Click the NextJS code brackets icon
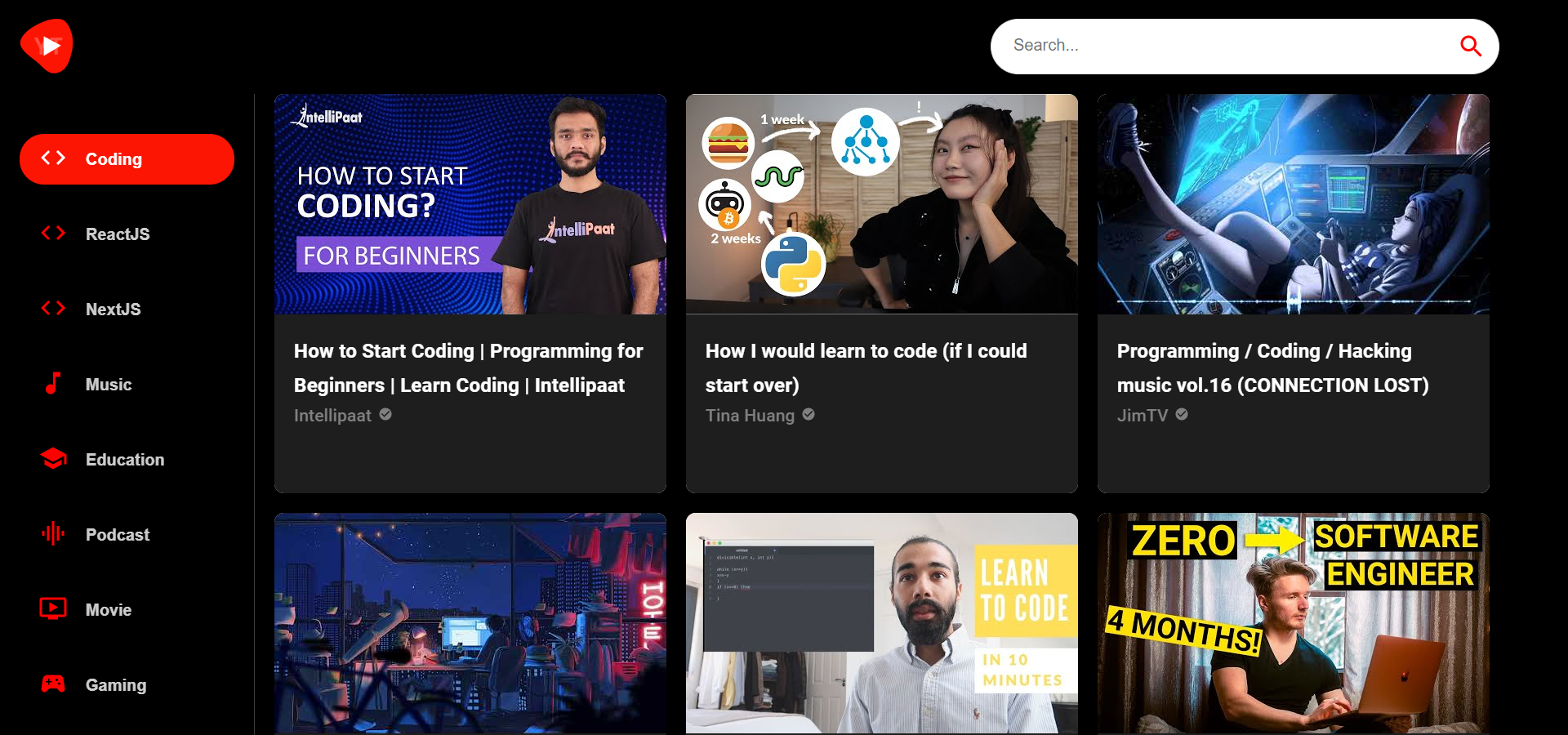Image resolution: width=1568 pixels, height=735 pixels. [53, 309]
